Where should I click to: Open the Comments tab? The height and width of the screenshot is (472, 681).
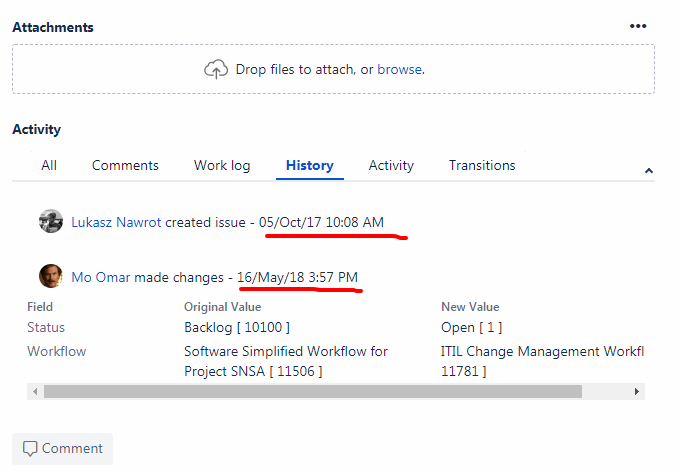tap(125, 165)
